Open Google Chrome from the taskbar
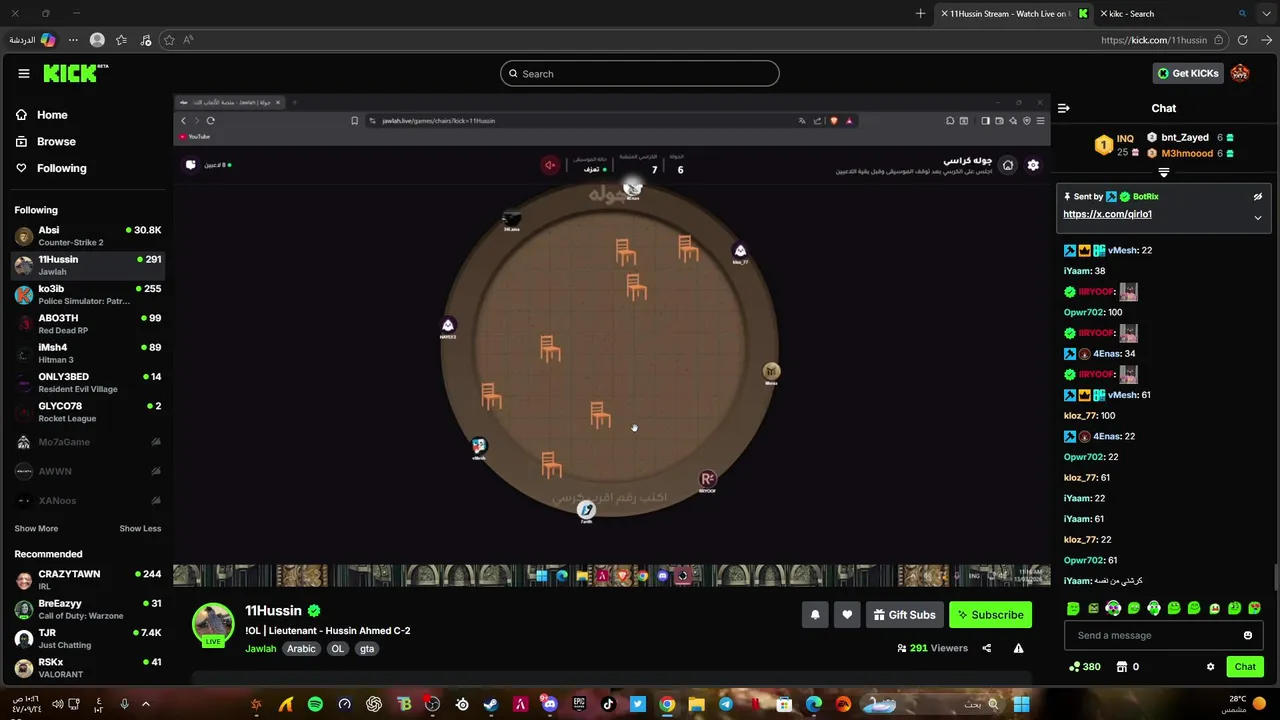This screenshot has height=720, width=1280. pos(667,704)
